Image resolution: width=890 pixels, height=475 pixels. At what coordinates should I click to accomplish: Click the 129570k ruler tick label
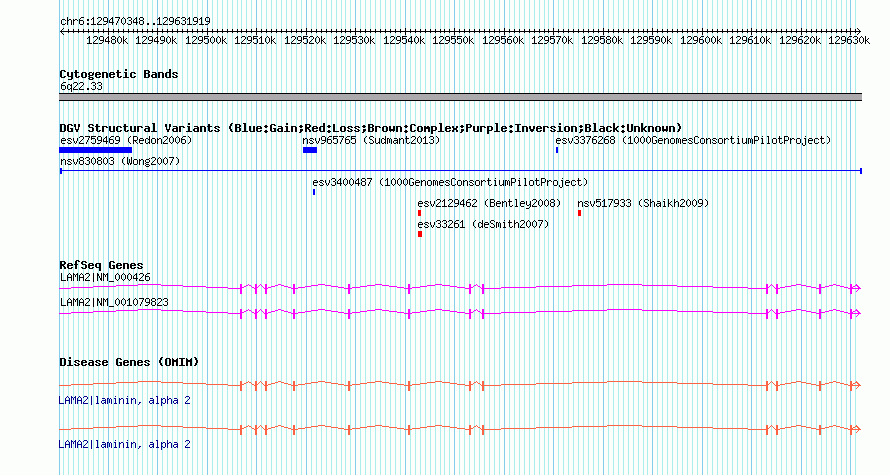tap(552, 40)
